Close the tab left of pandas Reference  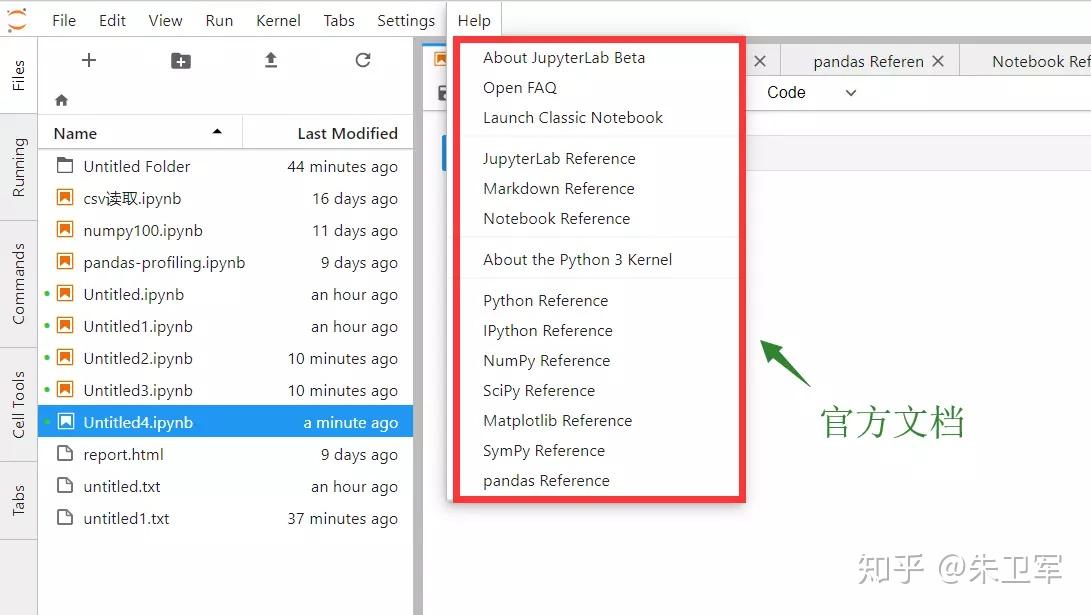coord(760,61)
